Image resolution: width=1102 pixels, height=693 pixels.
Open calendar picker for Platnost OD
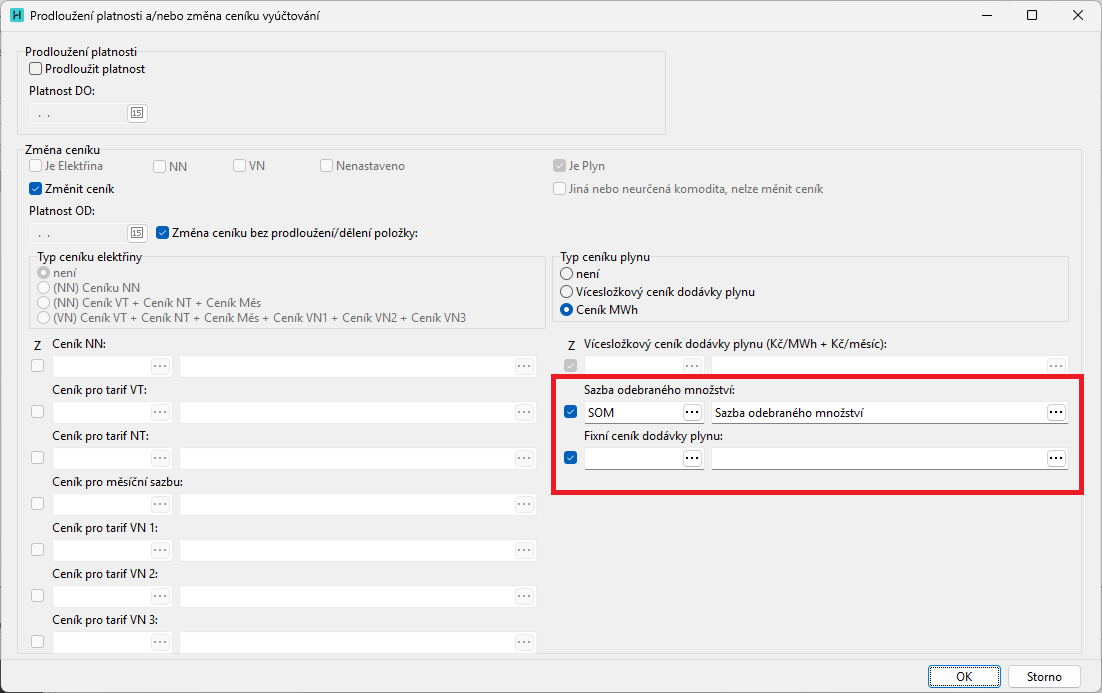point(137,233)
